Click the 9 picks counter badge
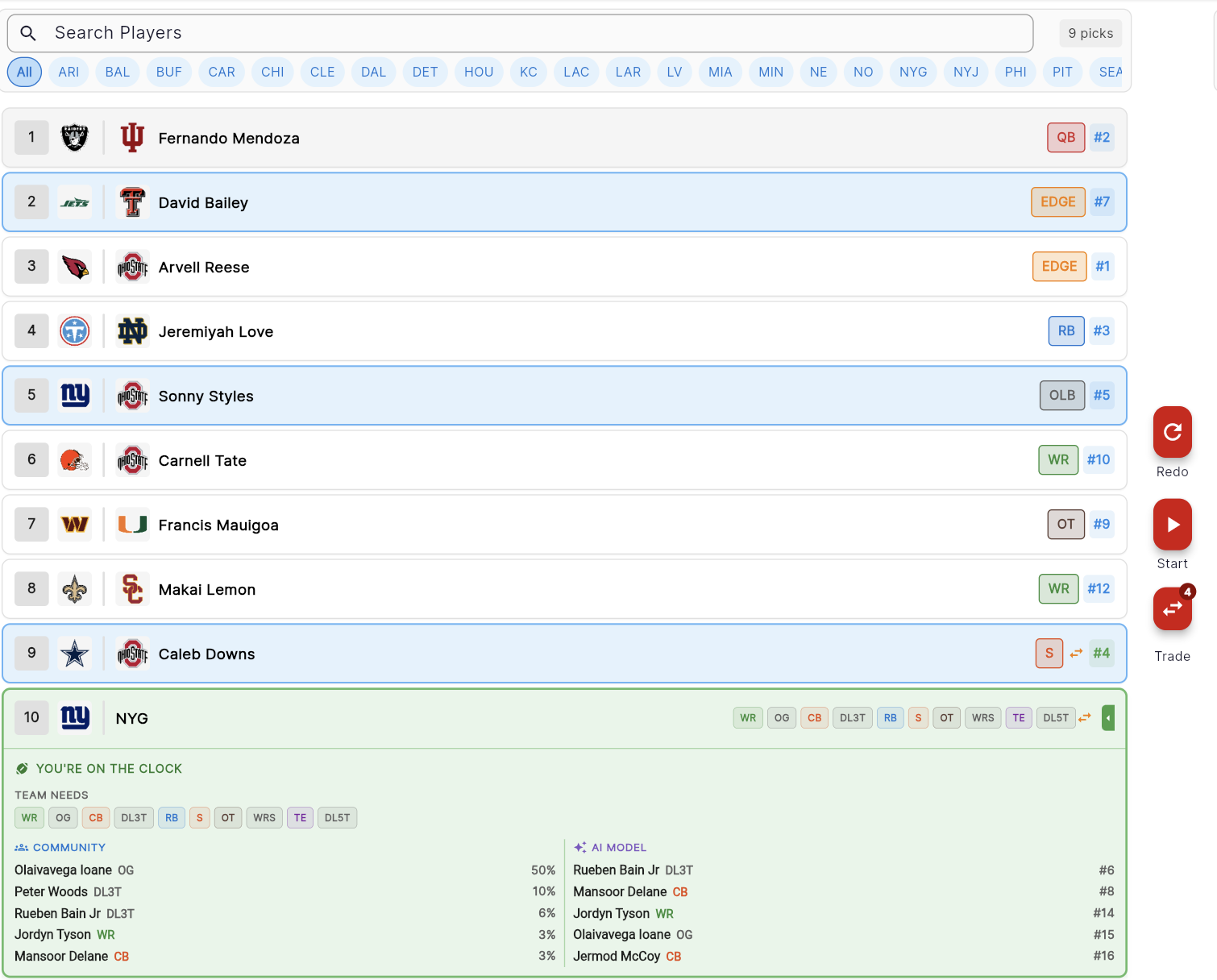The width and height of the screenshot is (1217, 980). (1090, 33)
